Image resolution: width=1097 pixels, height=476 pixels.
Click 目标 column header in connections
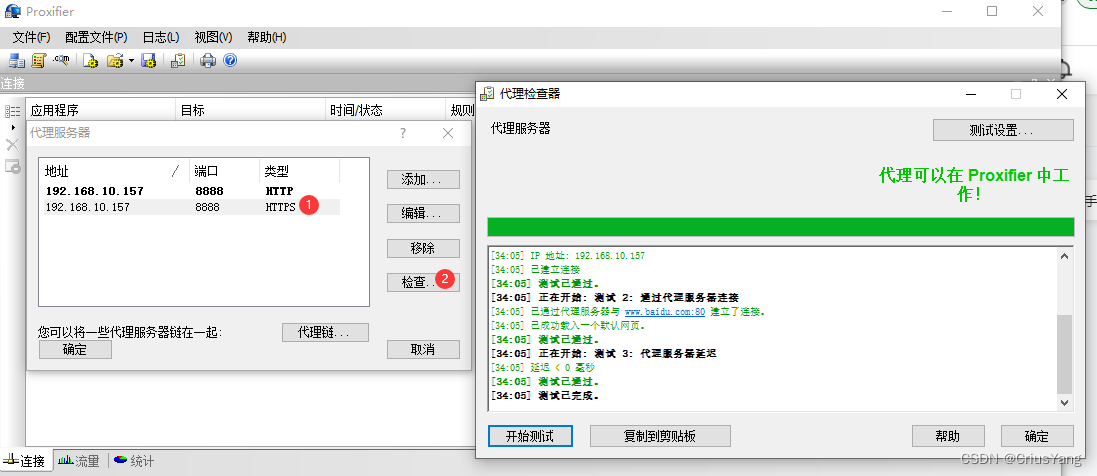coord(250,111)
